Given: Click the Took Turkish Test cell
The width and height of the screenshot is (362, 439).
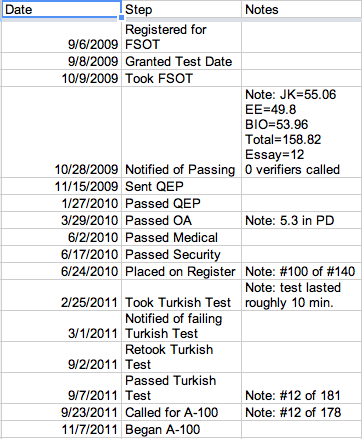Looking at the screenshot, I should pos(181,295).
